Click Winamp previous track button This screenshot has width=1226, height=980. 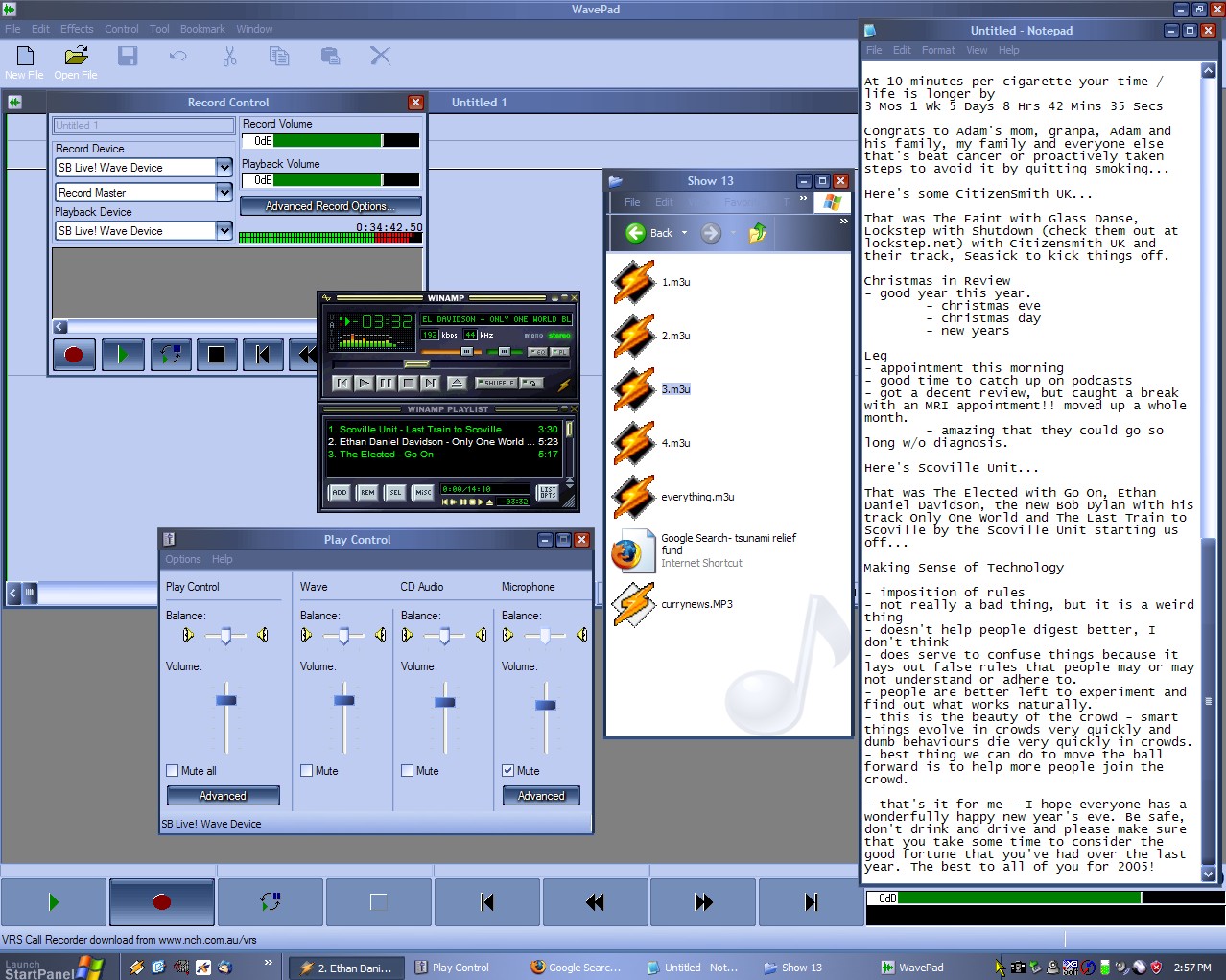(342, 383)
